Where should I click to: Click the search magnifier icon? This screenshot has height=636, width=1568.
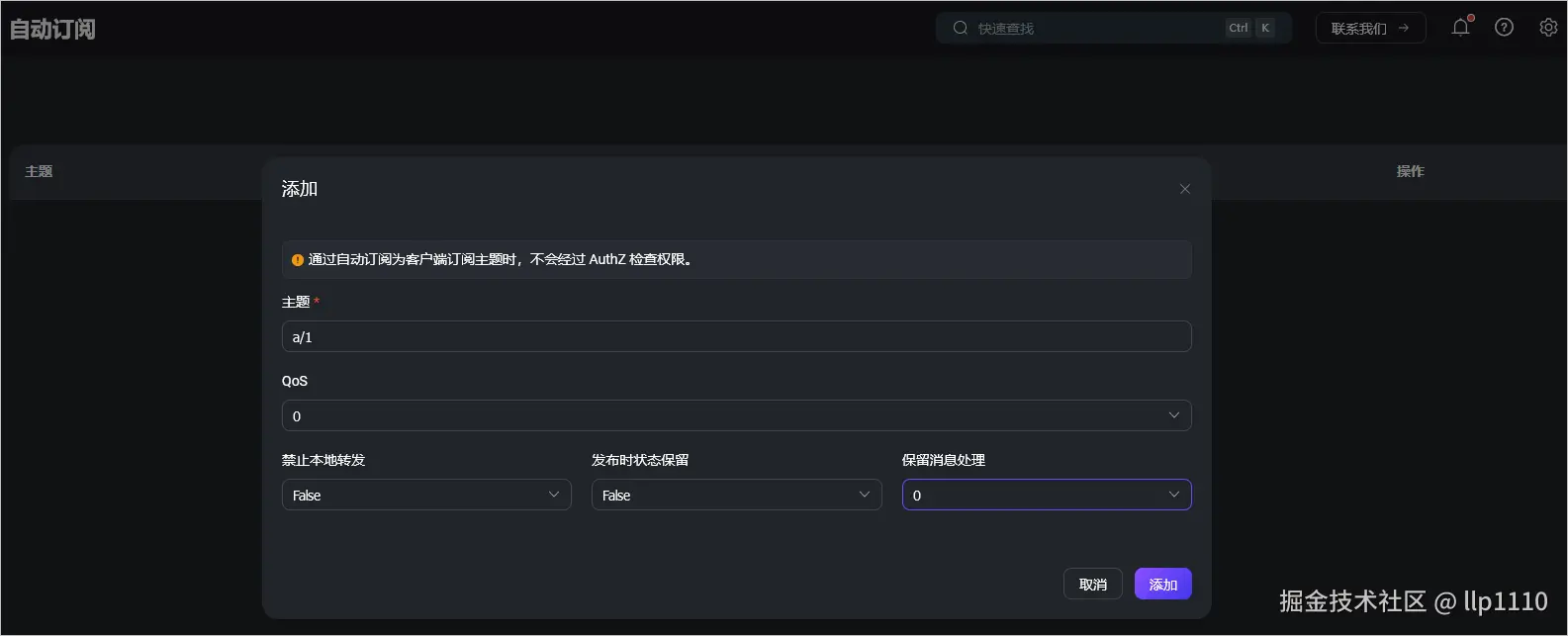pyautogui.click(x=960, y=28)
